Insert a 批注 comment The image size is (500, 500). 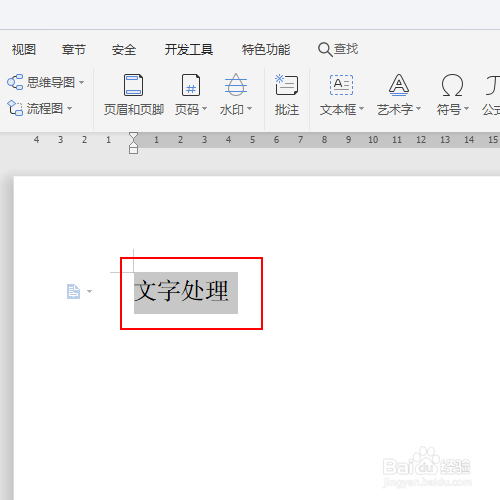[287, 95]
